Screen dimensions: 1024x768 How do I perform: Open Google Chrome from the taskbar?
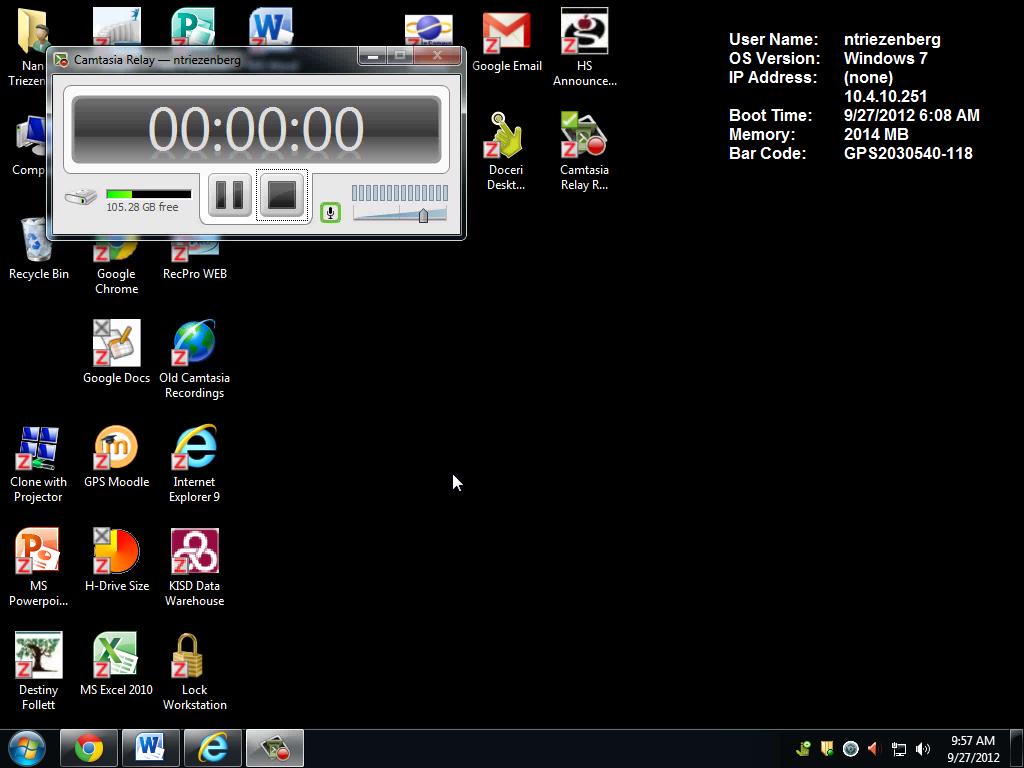coord(89,749)
